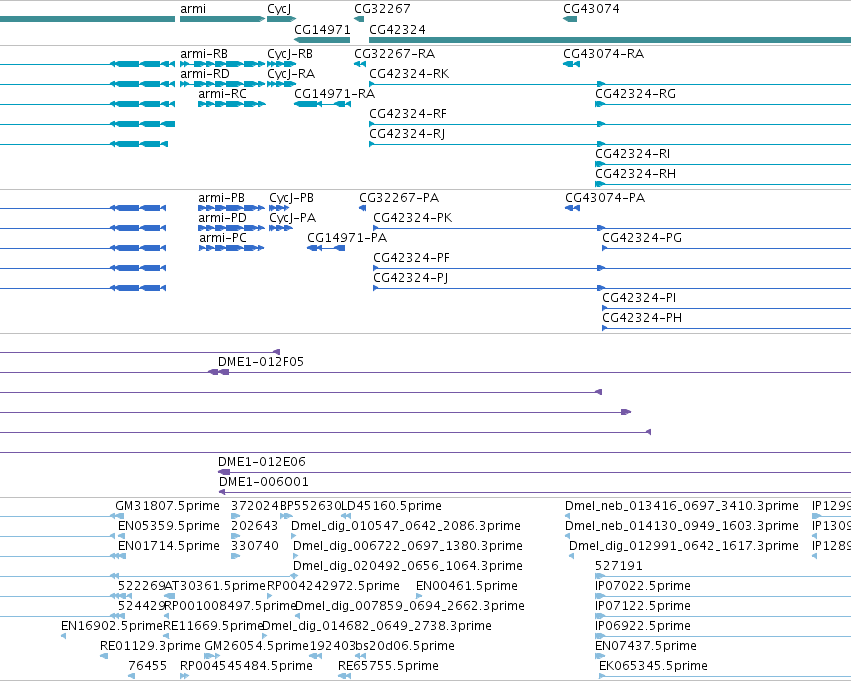Select the EN00461.5prime EST label
This screenshot has height=681, width=851.
467,586
